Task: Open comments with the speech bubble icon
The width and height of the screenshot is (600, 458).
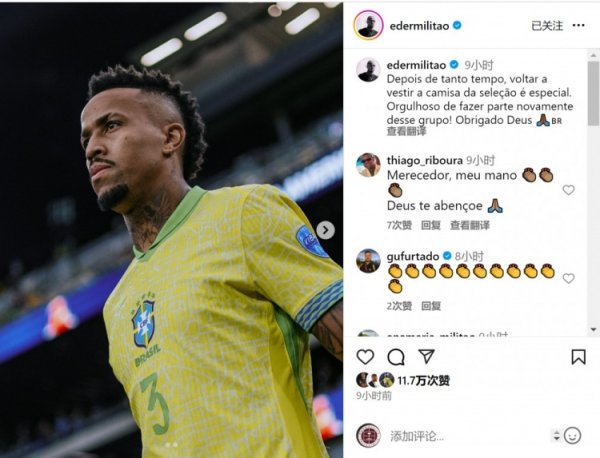Action: coord(396,357)
